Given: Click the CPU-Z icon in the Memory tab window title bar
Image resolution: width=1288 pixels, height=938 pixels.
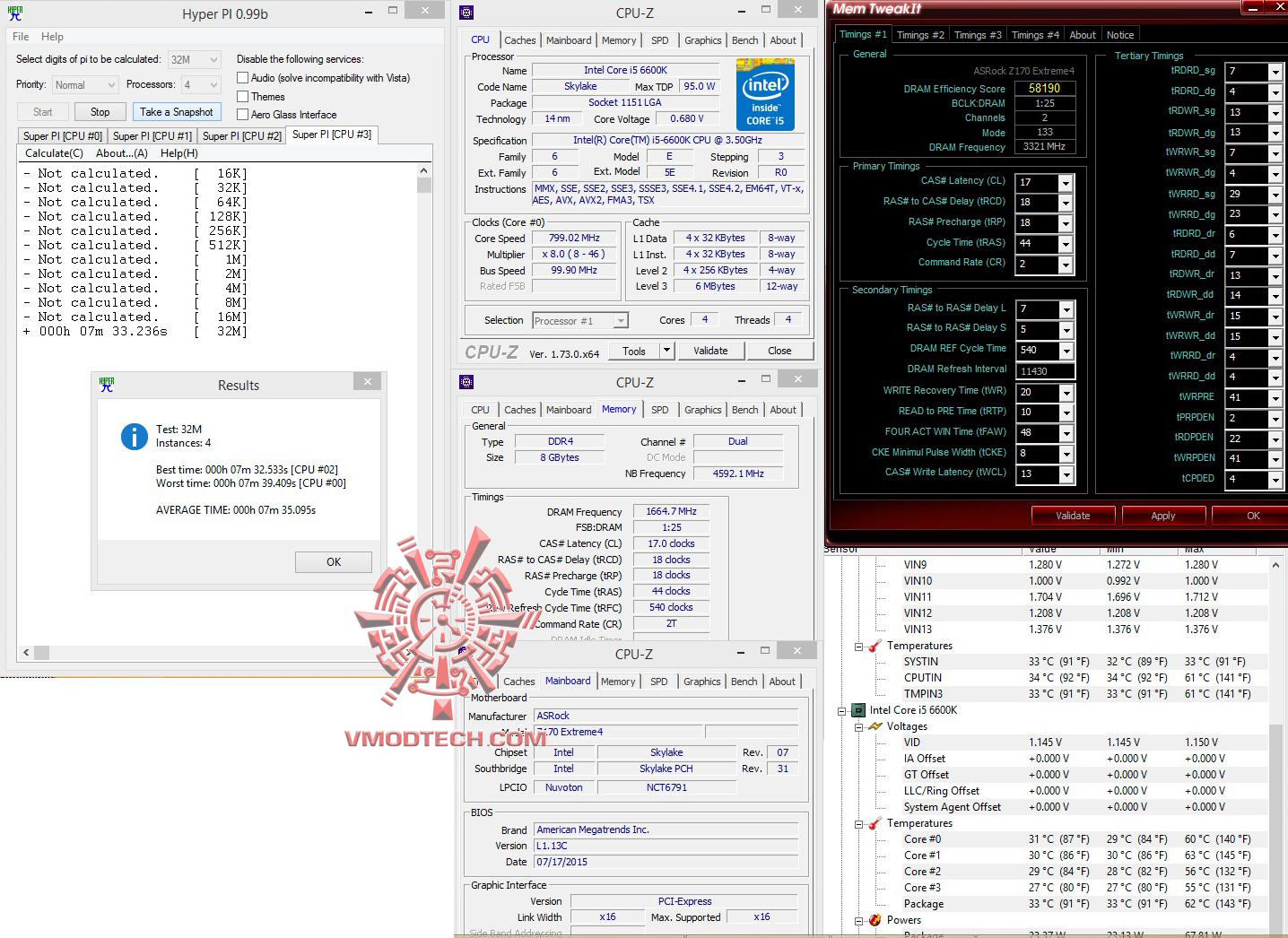Looking at the screenshot, I should [466, 382].
